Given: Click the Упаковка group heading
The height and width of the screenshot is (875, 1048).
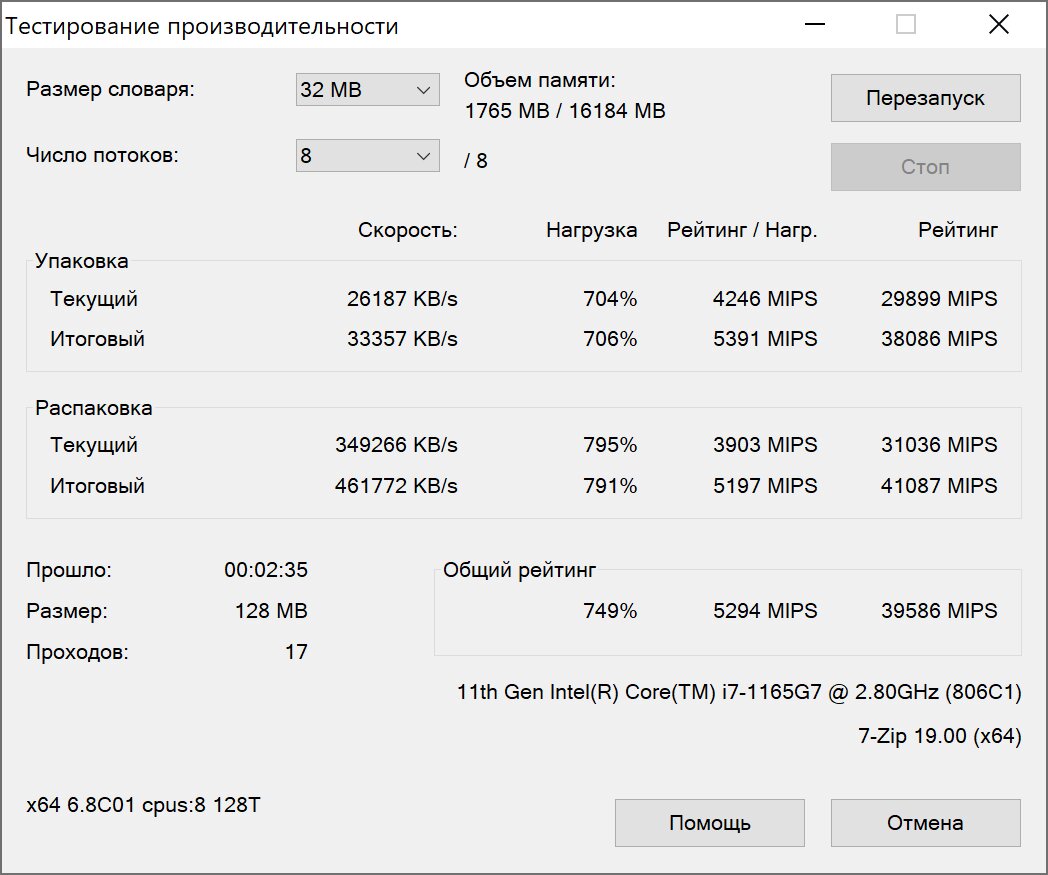Looking at the screenshot, I should (82, 261).
